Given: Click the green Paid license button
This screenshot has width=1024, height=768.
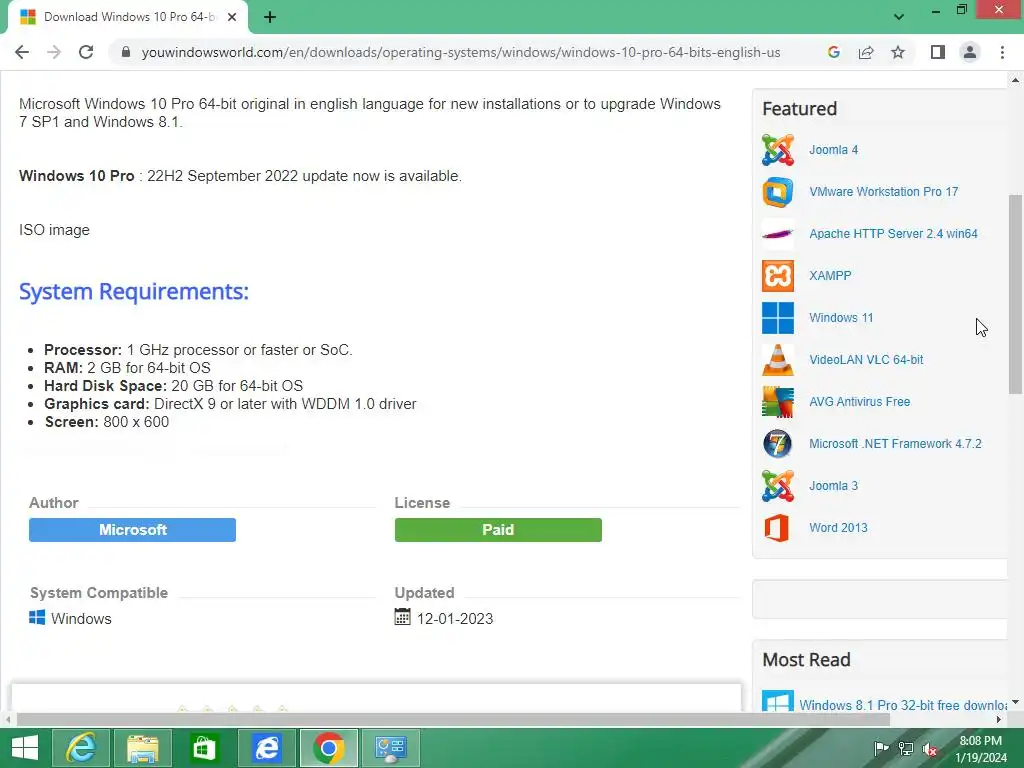Looking at the screenshot, I should tap(498, 530).
